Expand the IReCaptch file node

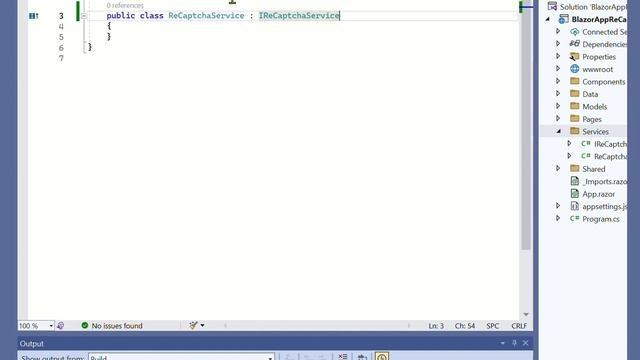point(569,144)
